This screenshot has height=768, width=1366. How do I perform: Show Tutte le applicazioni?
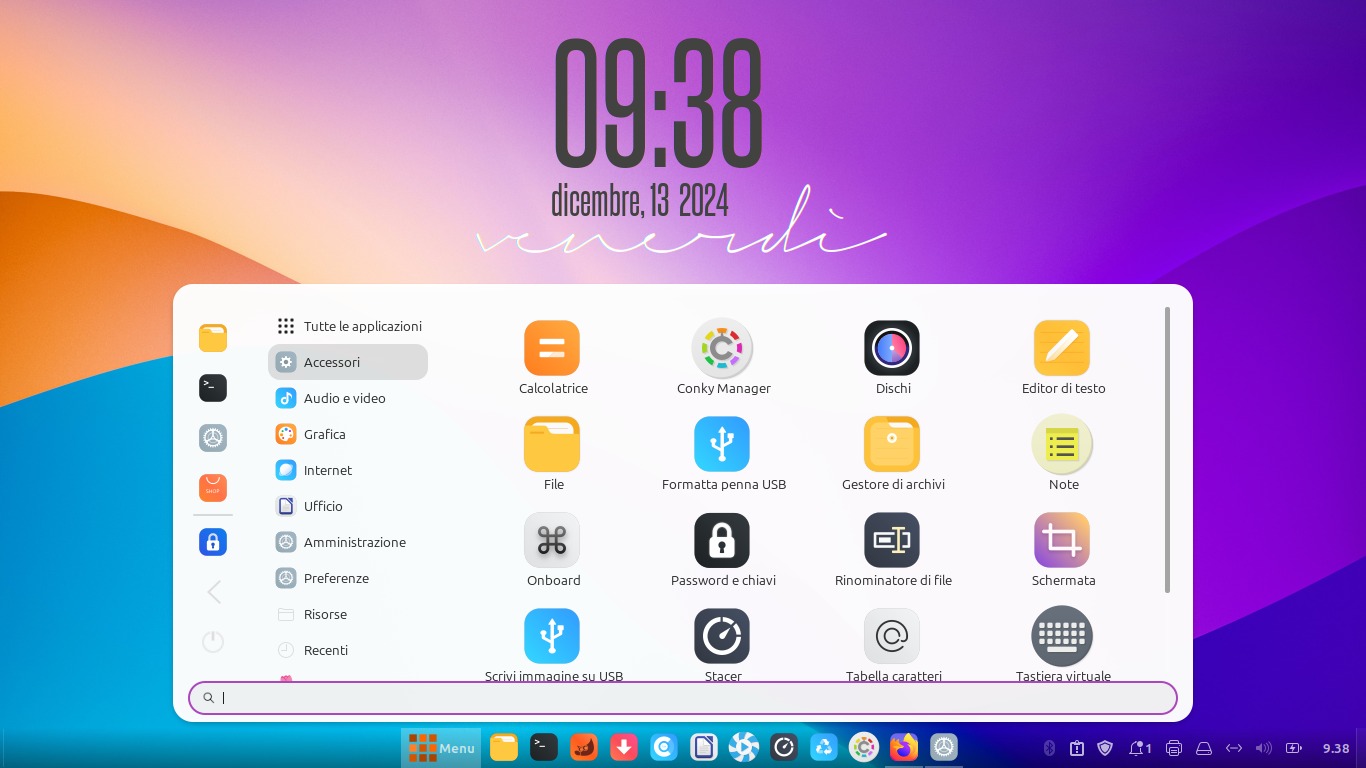[348, 326]
